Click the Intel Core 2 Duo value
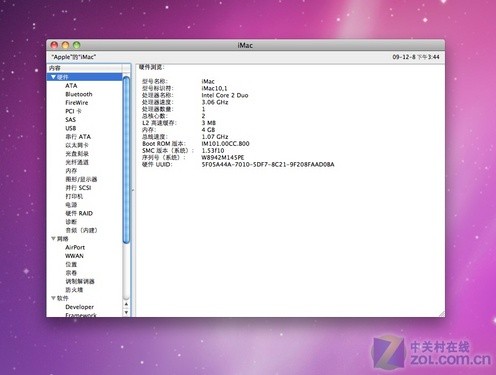Viewport: 496px width, 375px height. click(225, 95)
